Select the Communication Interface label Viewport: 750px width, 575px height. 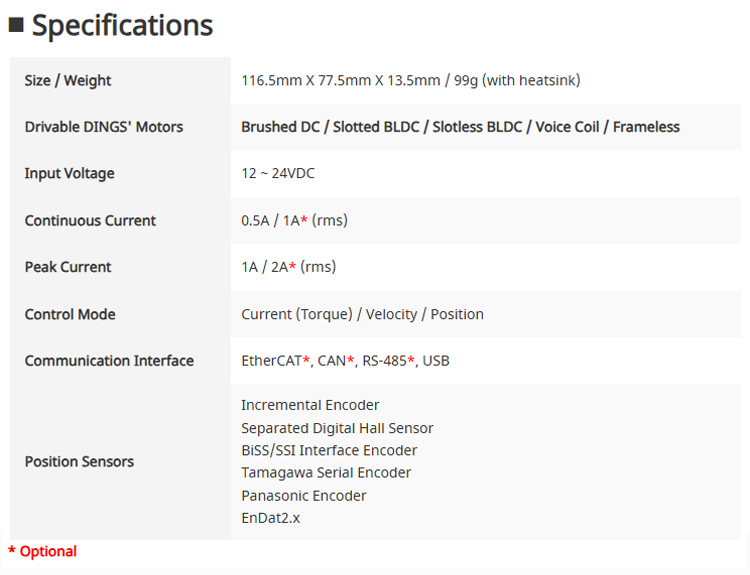[x=109, y=361]
